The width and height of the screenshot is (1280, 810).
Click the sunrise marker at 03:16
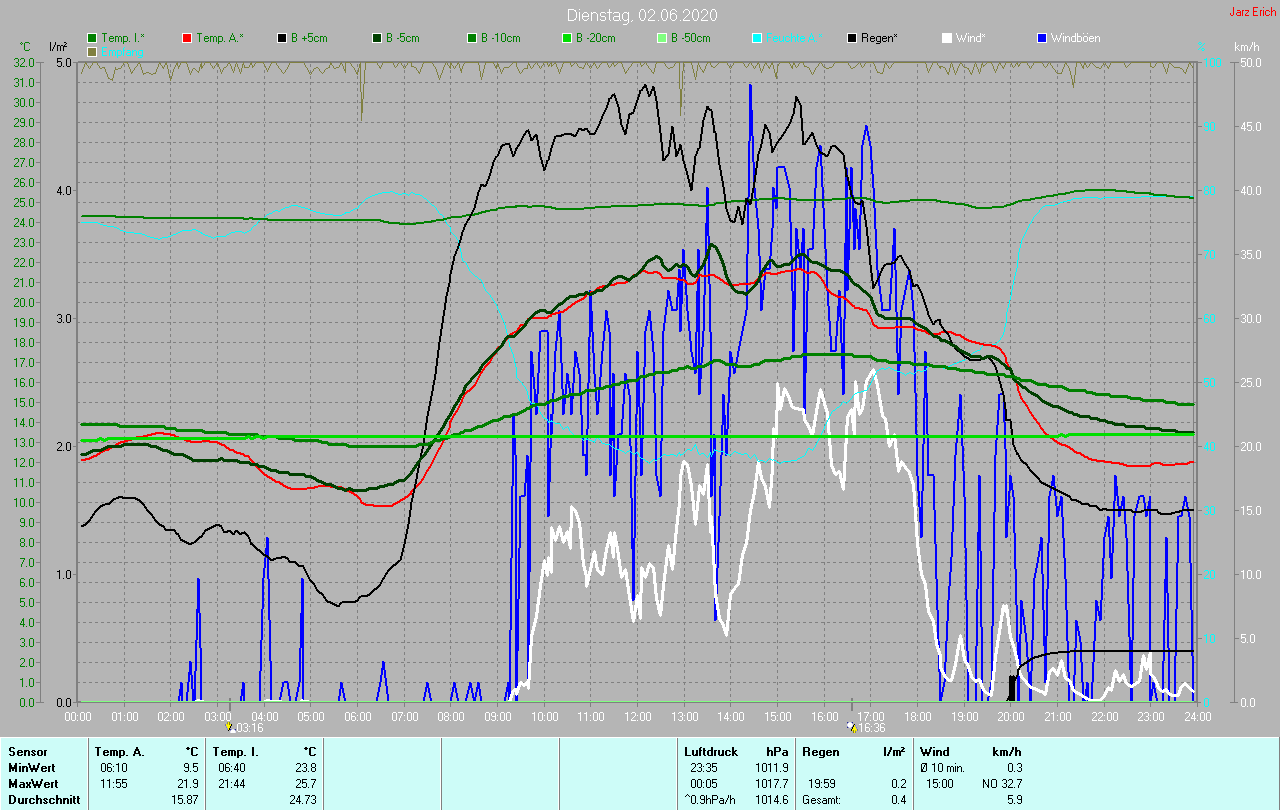point(230,727)
